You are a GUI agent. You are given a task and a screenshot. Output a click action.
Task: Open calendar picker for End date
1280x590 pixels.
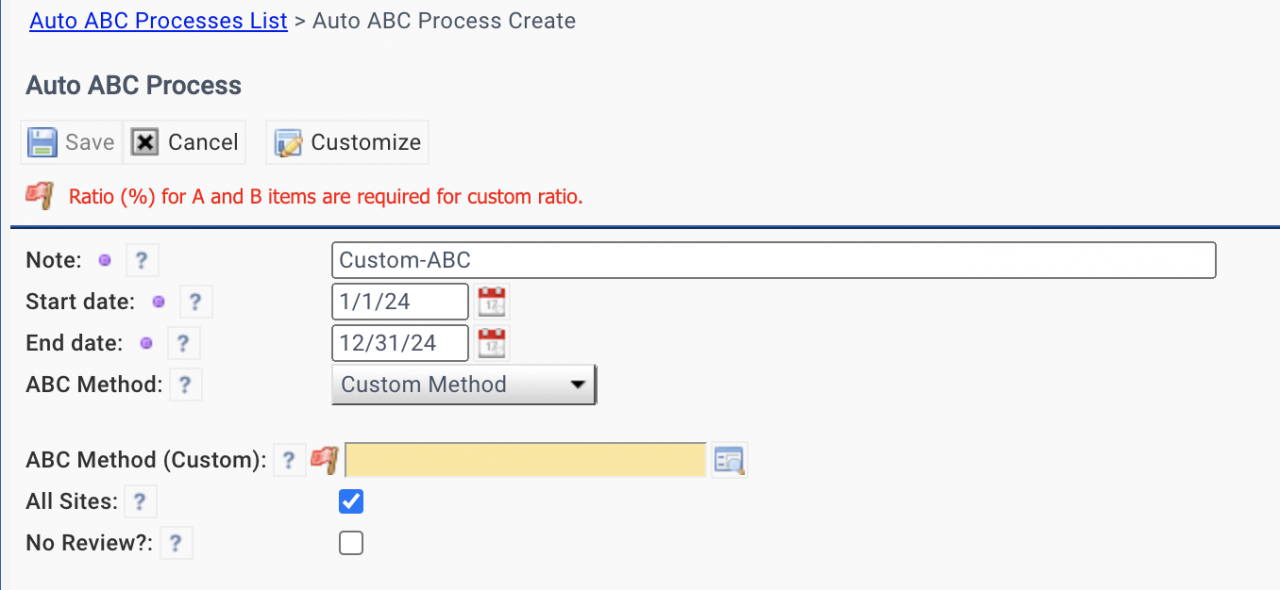[492, 343]
